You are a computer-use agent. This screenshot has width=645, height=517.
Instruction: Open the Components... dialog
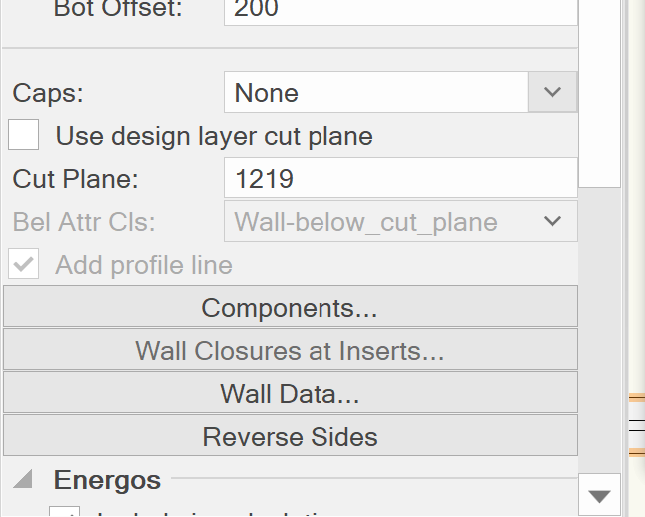[x=290, y=307]
